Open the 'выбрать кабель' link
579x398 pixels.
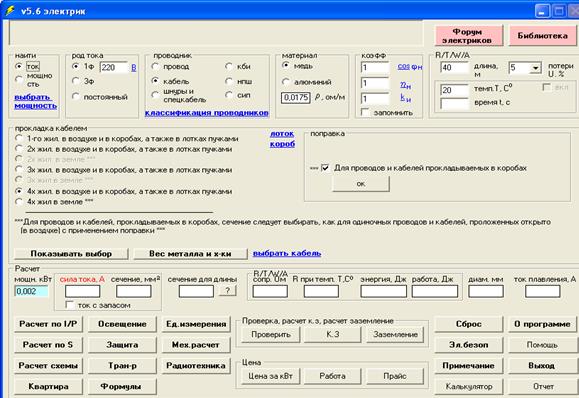tap(287, 253)
